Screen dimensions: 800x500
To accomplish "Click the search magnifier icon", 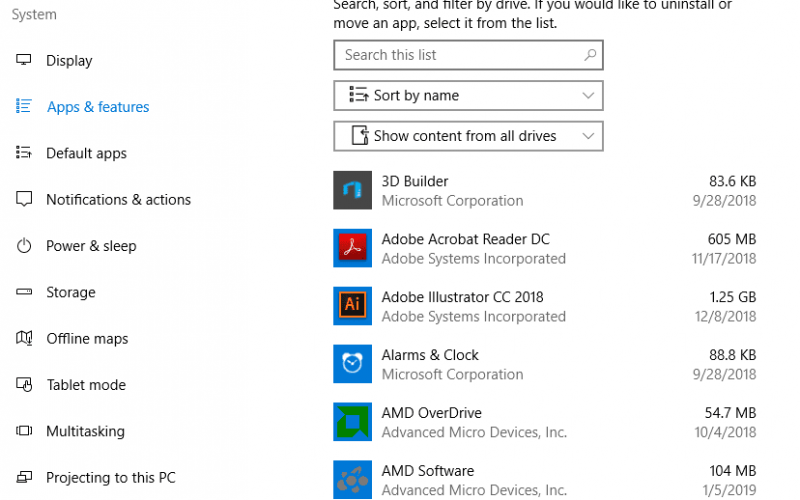I will pos(590,55).
